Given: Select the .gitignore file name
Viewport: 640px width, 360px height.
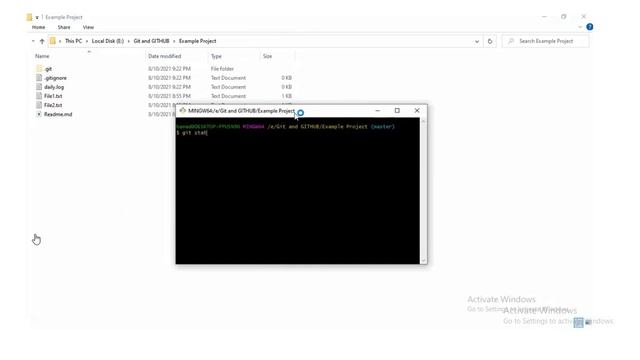Looking at the screenshot, I should point(55,78).
